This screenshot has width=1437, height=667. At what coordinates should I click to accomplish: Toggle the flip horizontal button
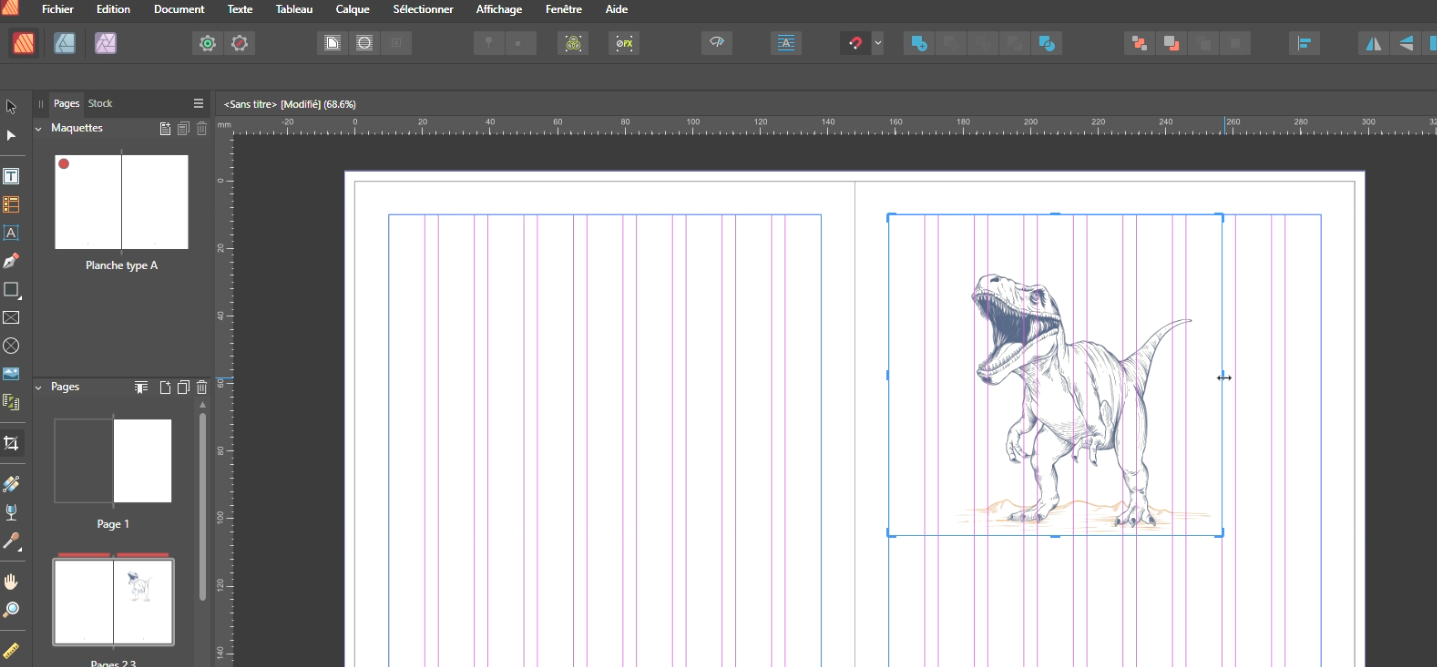(x=1373, y=43)
